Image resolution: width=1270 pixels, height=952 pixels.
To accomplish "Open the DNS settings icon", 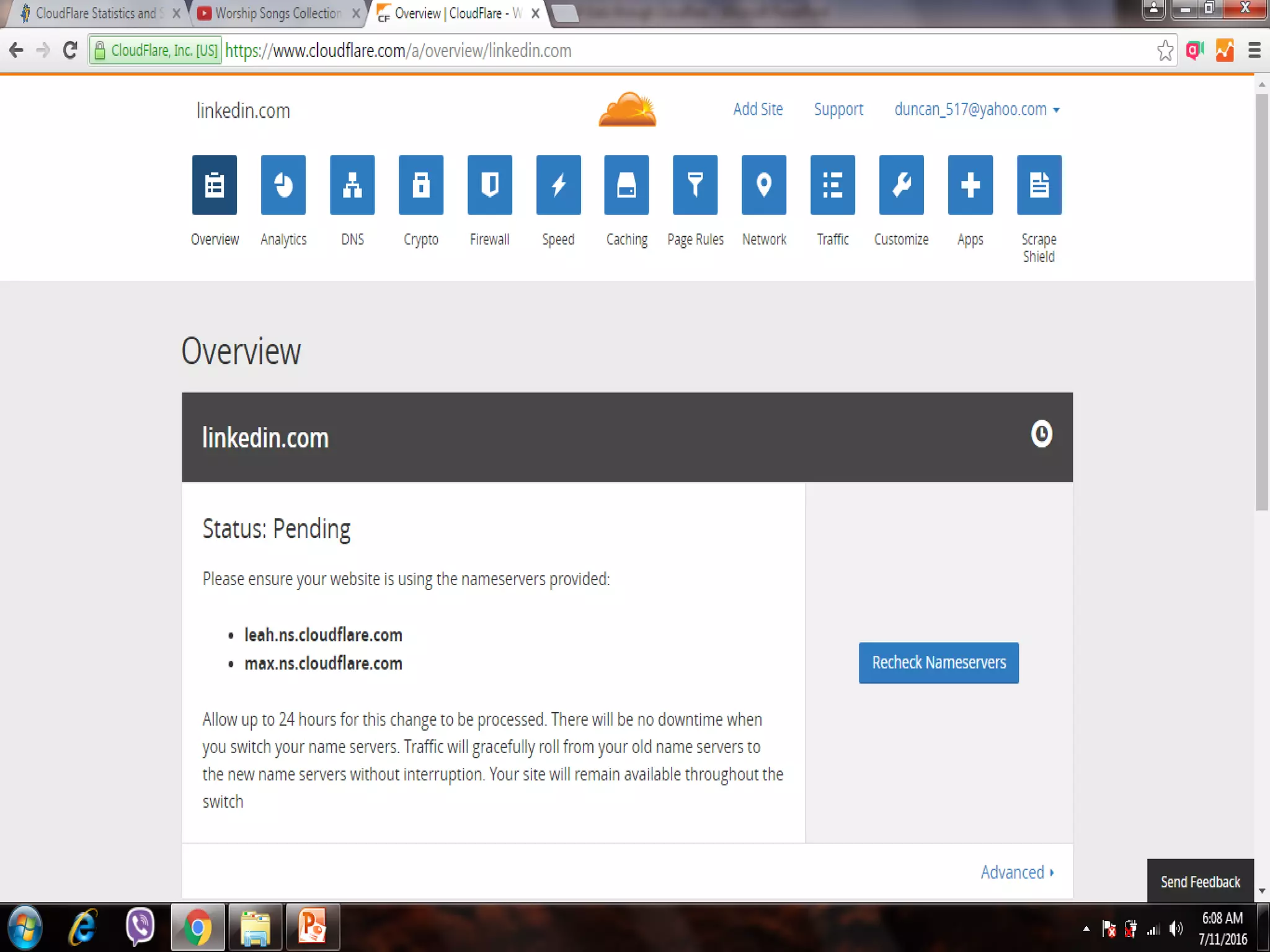I will [352, 185].
